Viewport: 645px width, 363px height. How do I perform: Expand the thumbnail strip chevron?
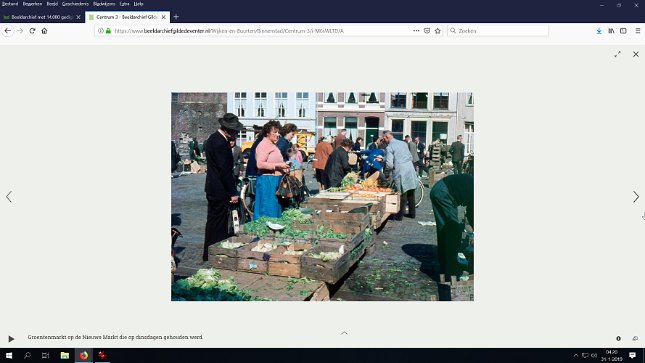[344, 333]
